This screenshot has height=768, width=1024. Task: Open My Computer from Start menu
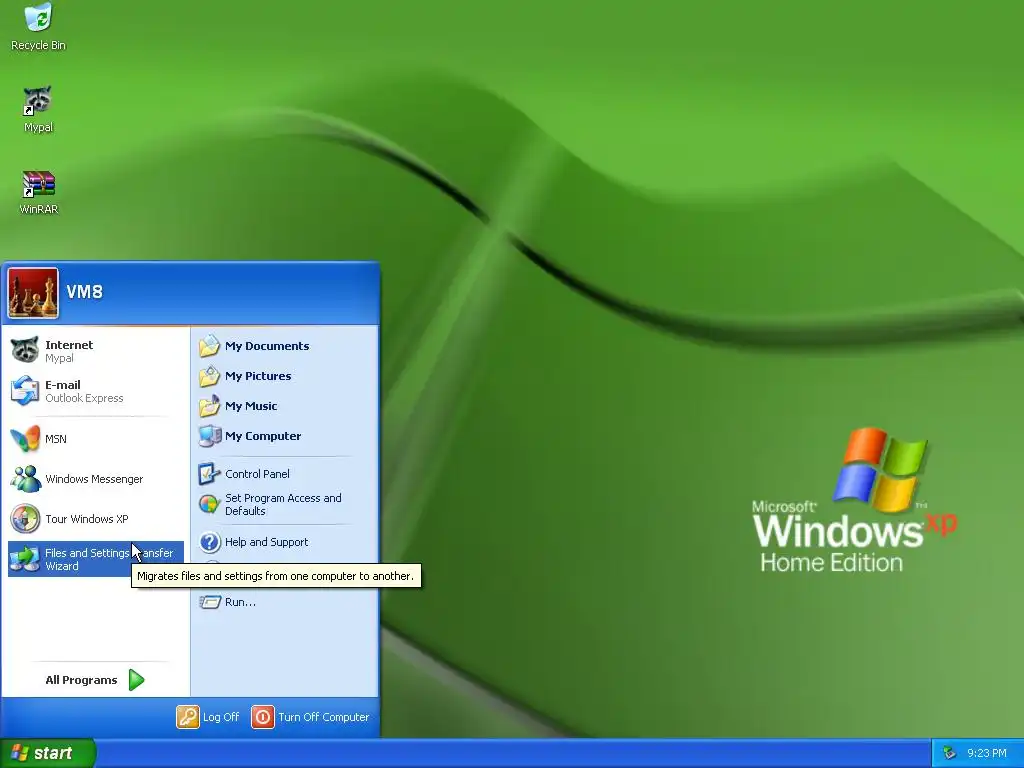pyautogui.click(x=285, y=436)
